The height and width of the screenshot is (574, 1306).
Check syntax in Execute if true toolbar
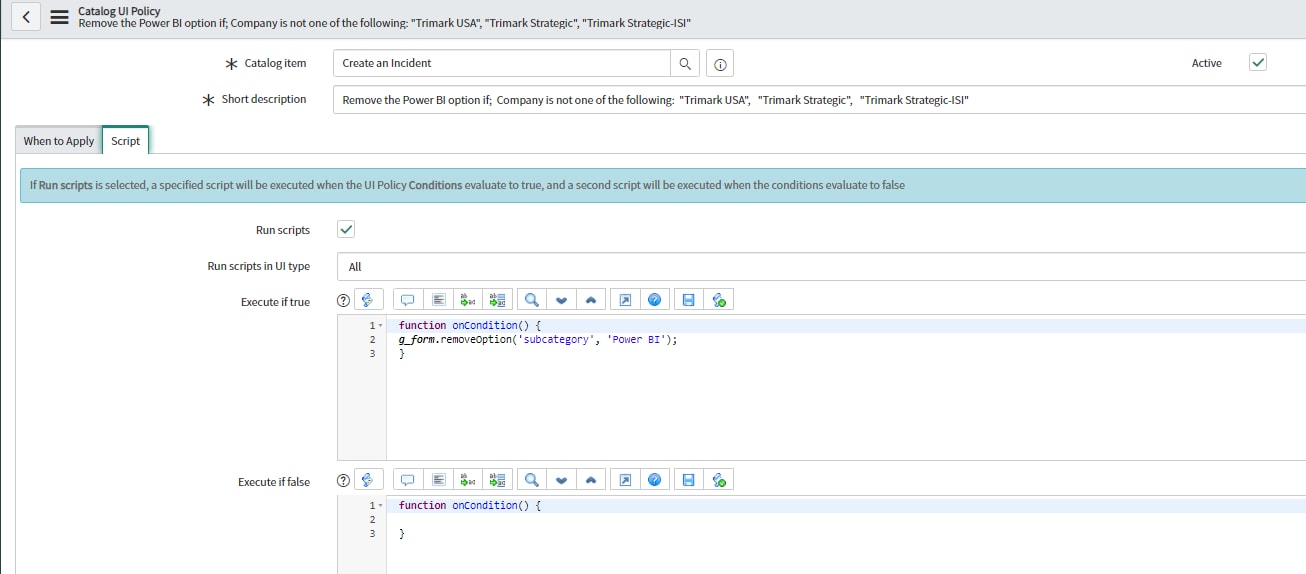click(719, 300)
